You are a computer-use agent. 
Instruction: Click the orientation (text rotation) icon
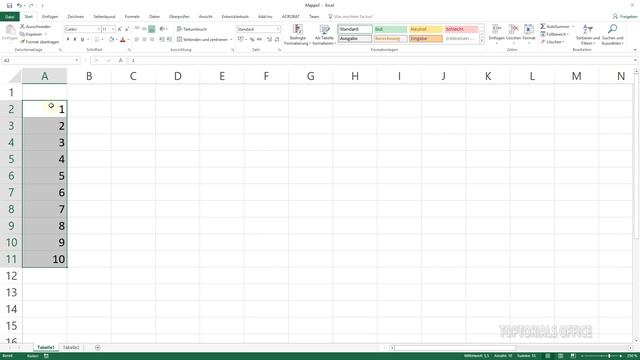coord(162,29)
